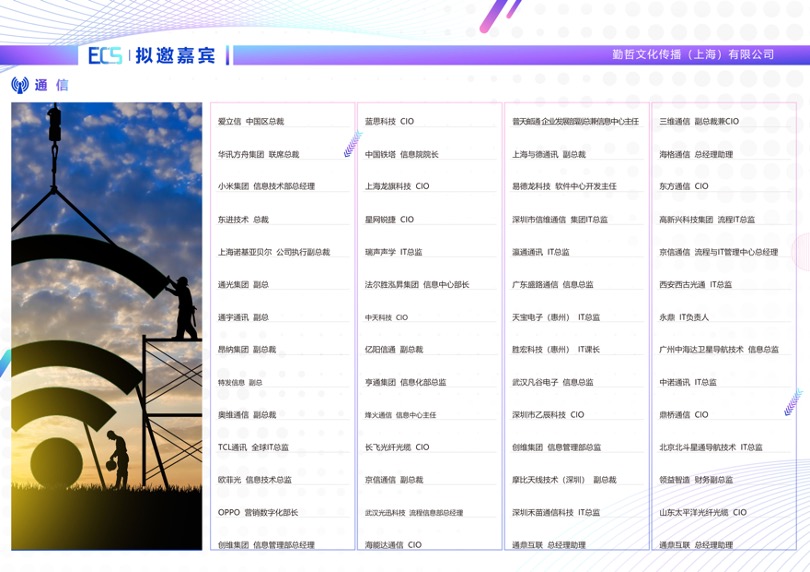Click the 领益智造 财务副总监 row
This screenshot has width=810, height=572.
(696, 480)
